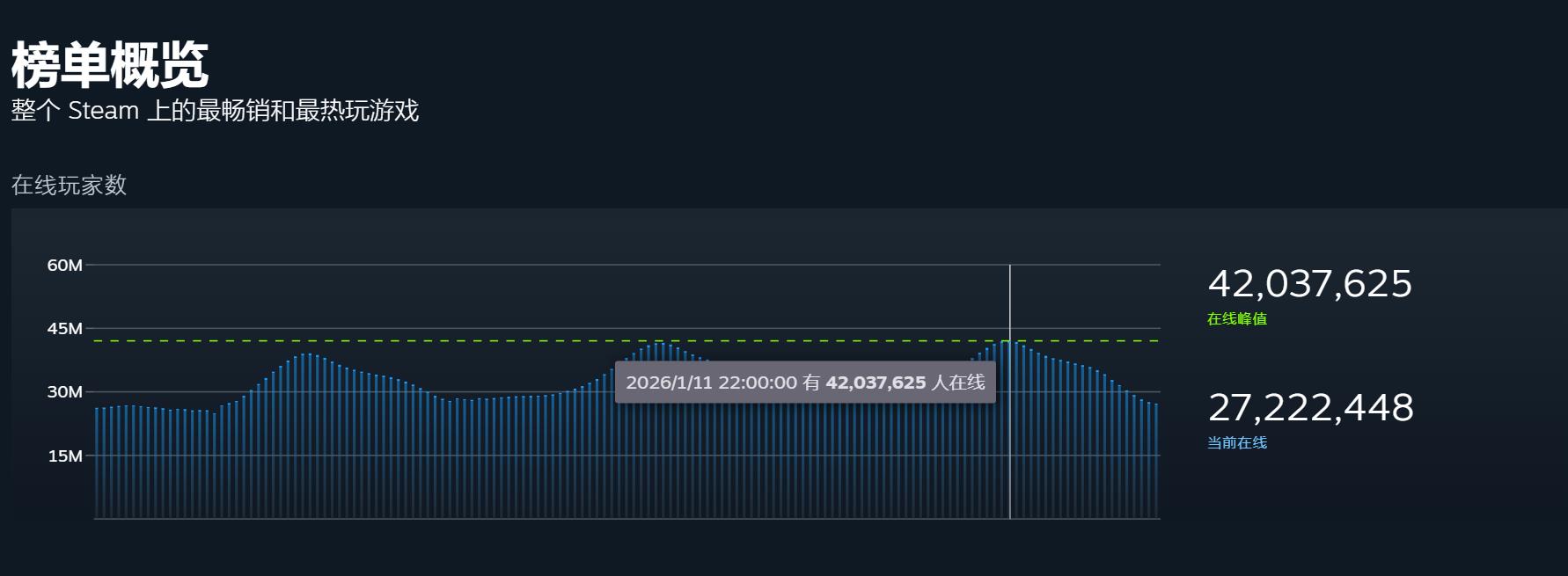The width and height of the screenshot is (1568, 576).
Task: Click the 榜单概览 page heading
Action: point(110,65)
